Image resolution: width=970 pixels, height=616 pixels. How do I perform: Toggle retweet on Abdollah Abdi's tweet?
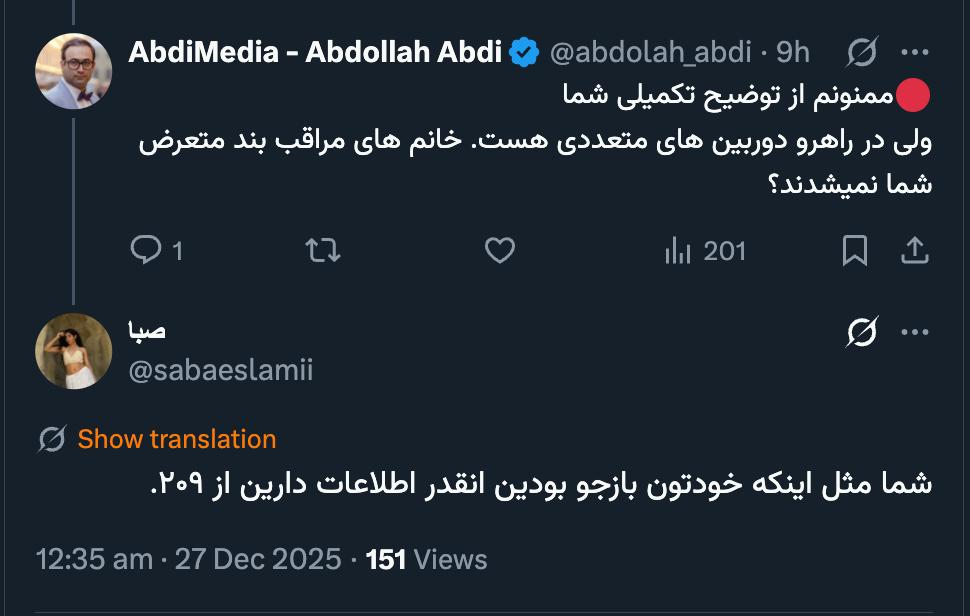(322, 252)
